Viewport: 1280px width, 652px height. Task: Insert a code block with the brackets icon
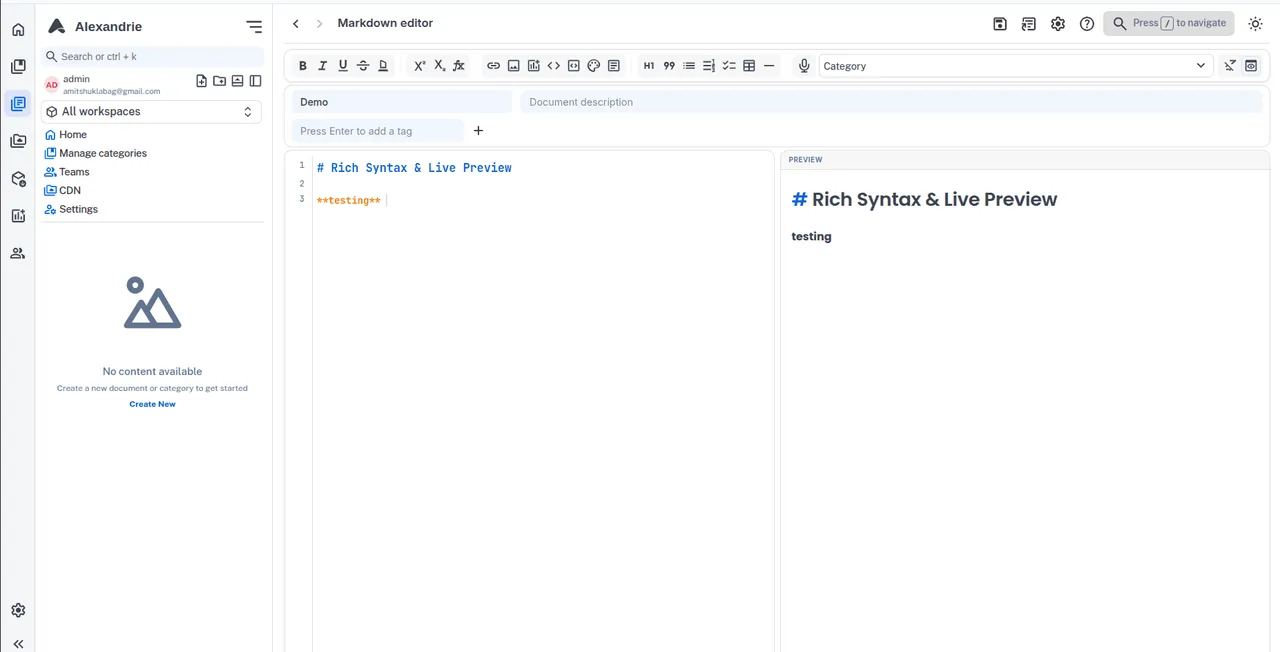pos(553,66)
